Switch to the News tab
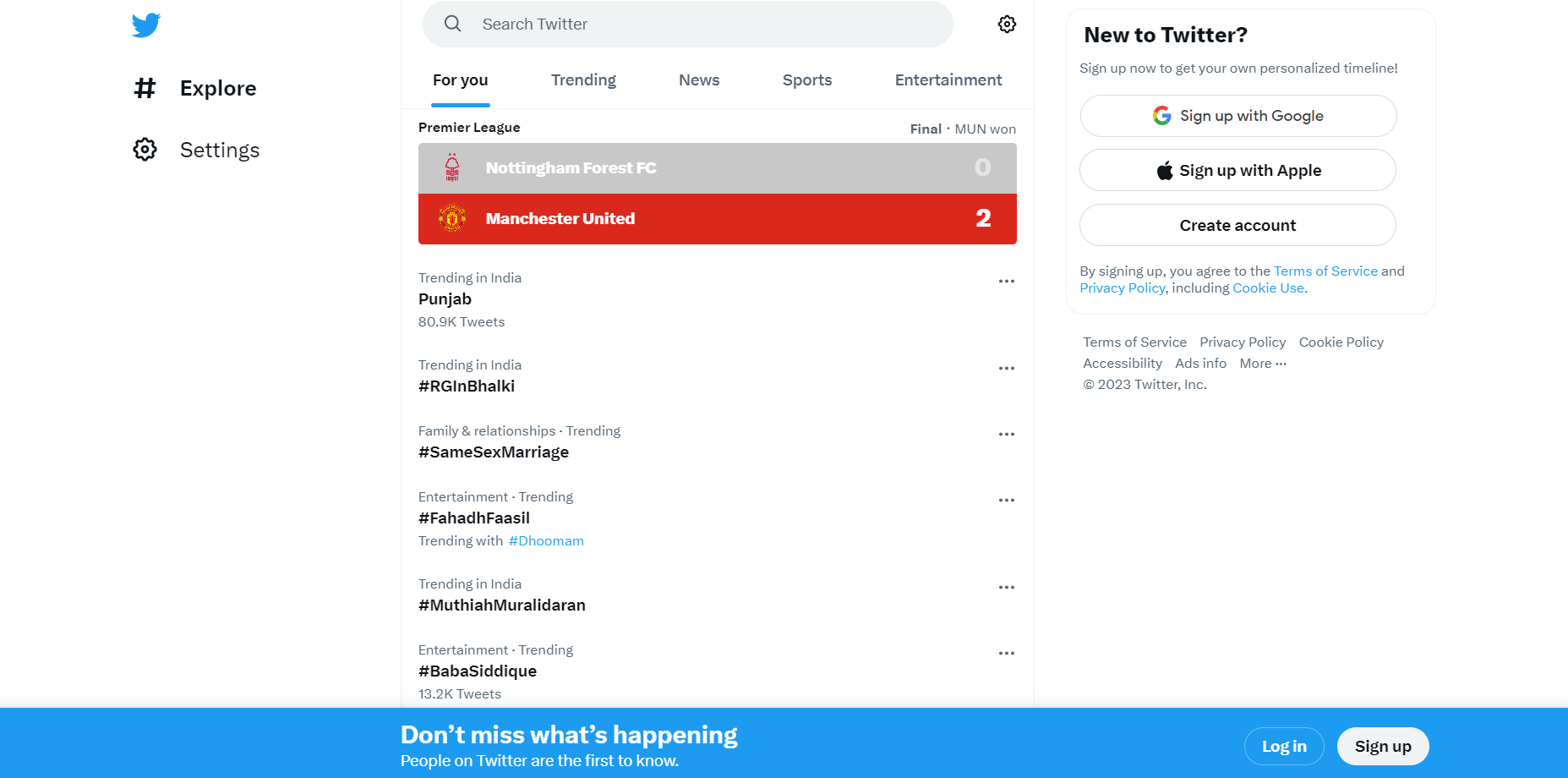This screenshot has width=1568, height=778. pos(699,80)
